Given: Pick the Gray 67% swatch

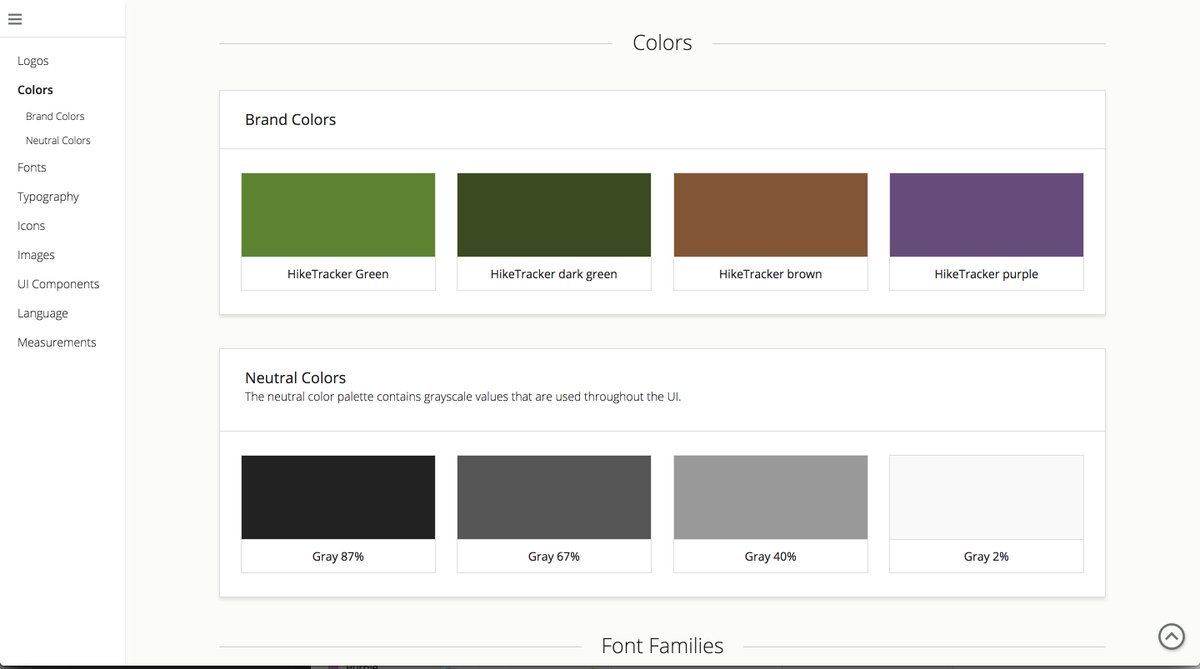Looking at the screenshot, I should pyautogui.click(x=554, y=497).
